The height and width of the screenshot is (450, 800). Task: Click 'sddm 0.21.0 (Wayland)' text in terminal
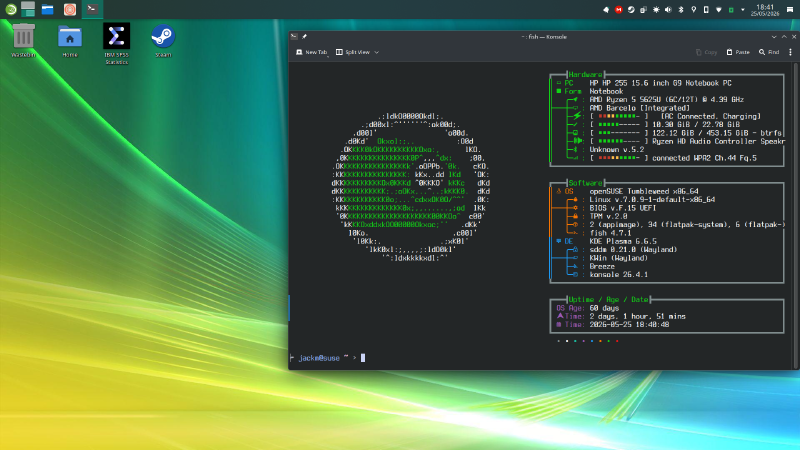(x=633, y=249)
